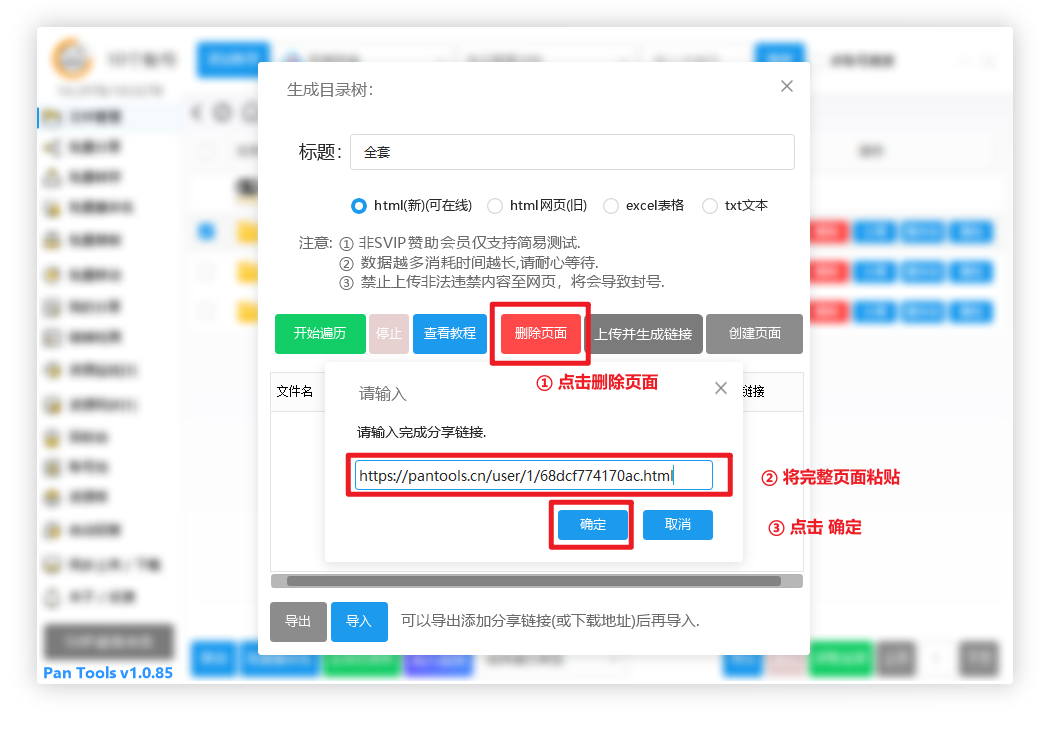Click the blue 导入 button
The height and width of the screenshot is (731, 1048).
pos(359,621)
